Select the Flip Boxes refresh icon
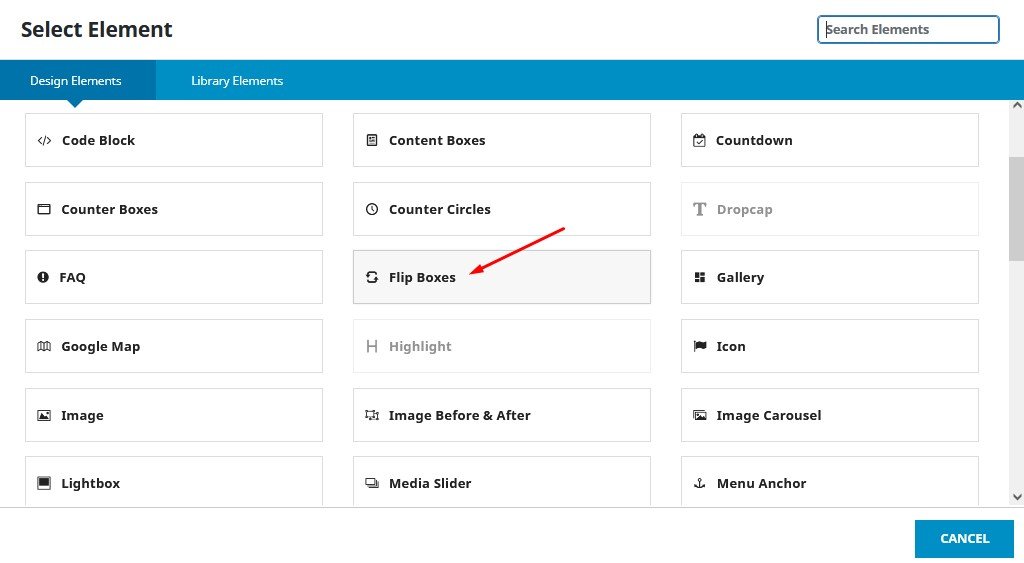 pos(372,278)
